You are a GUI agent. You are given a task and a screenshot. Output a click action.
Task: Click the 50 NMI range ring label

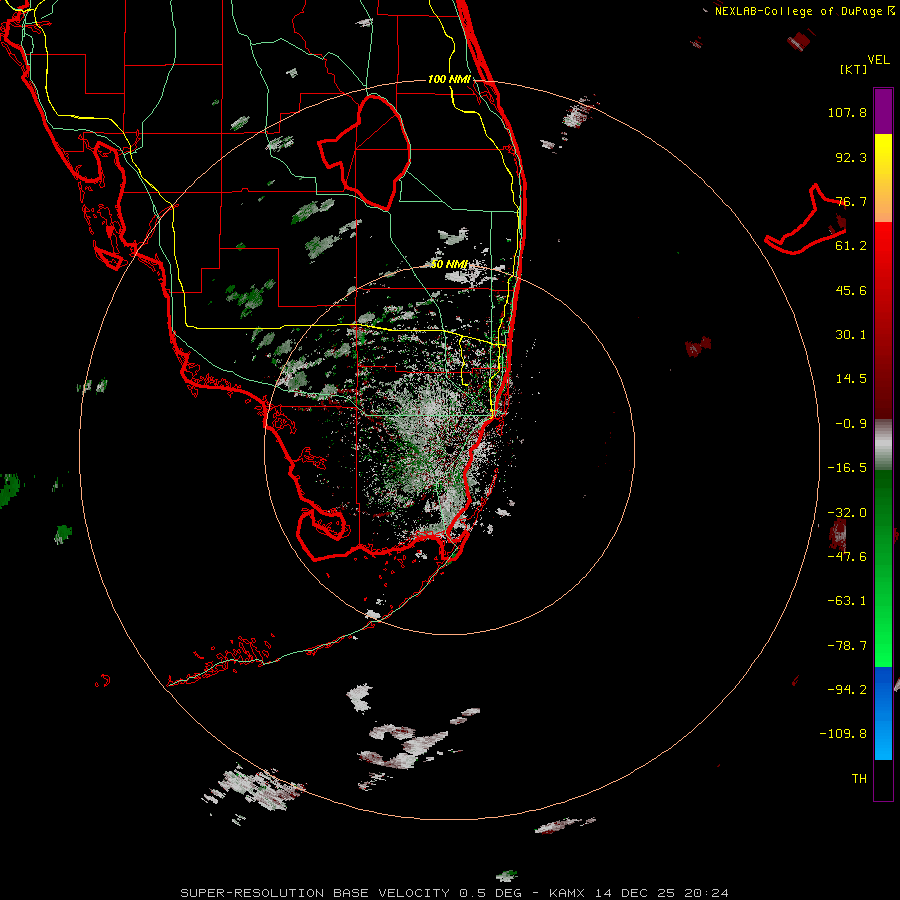[x=449, y=265]
